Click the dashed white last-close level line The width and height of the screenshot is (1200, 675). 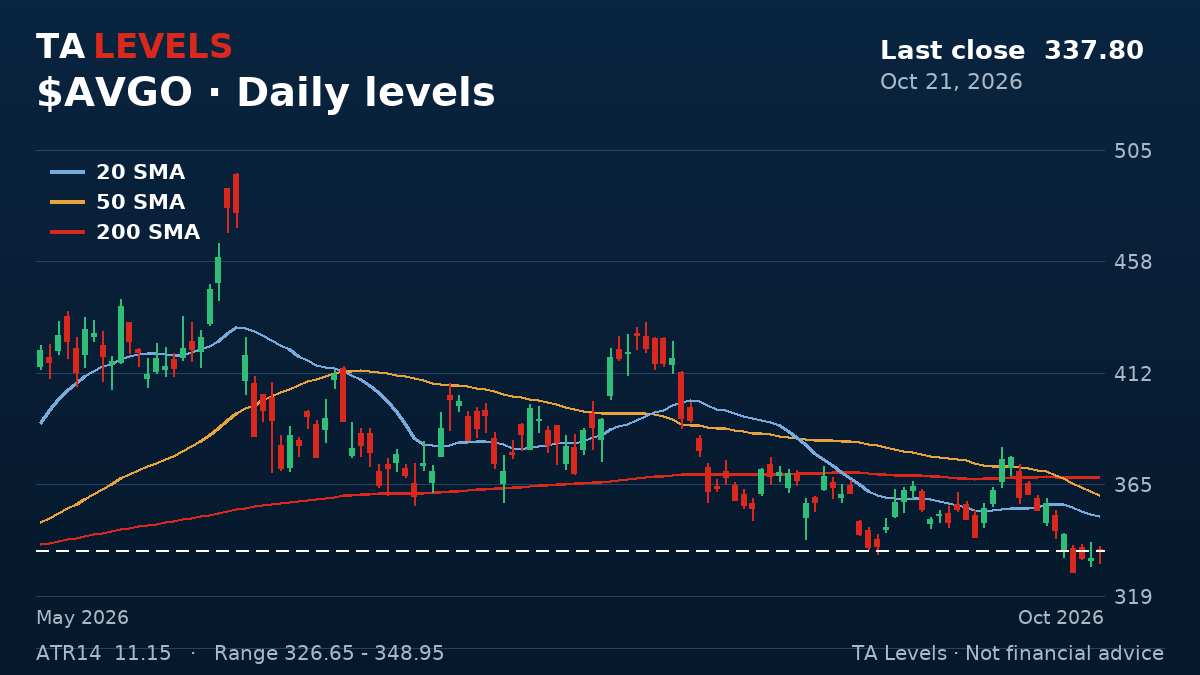coord(570,551)
